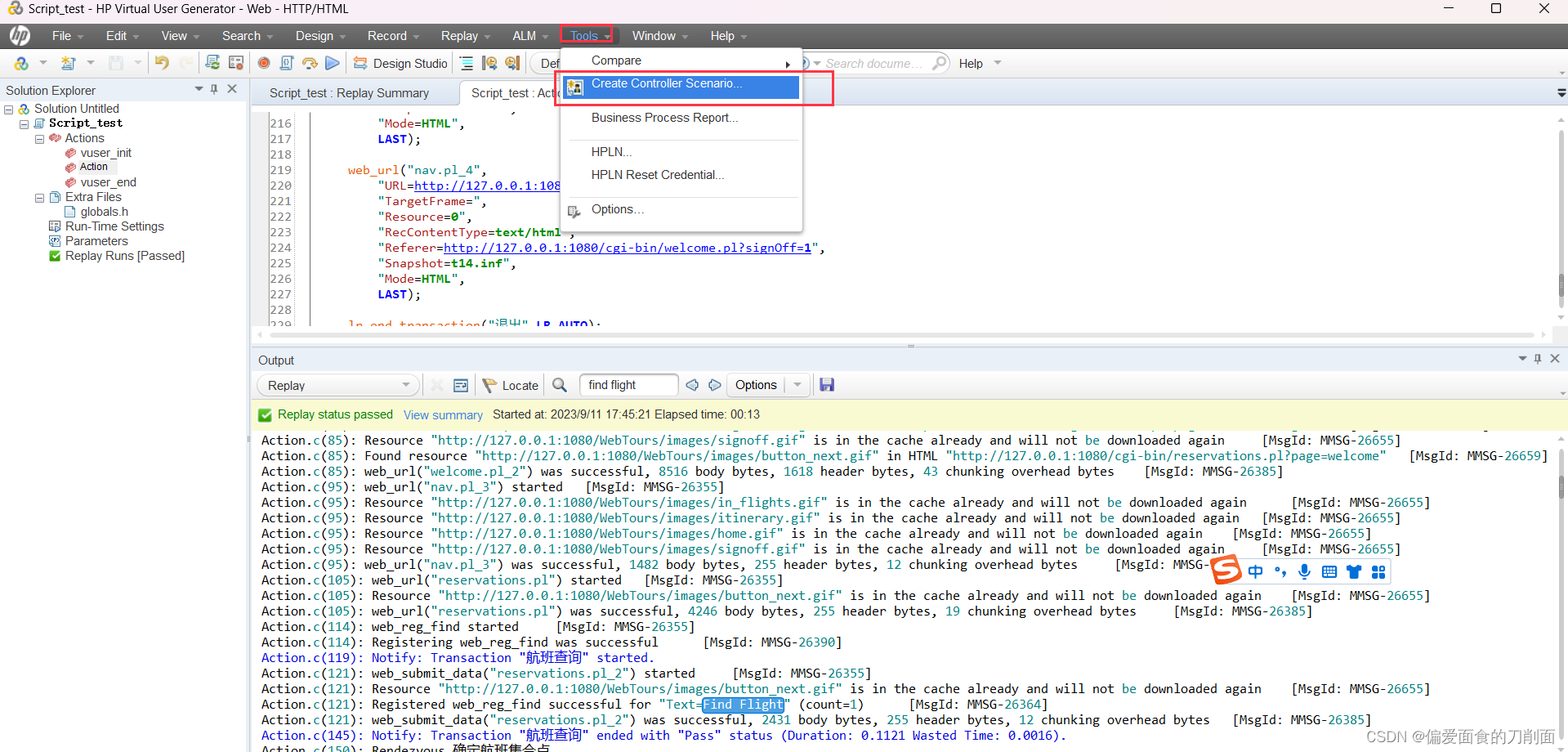The height and width of the screenshot is (752, 1568).
Task: Collapse the Script_test tree node
Action: click(x=24, y=123)
